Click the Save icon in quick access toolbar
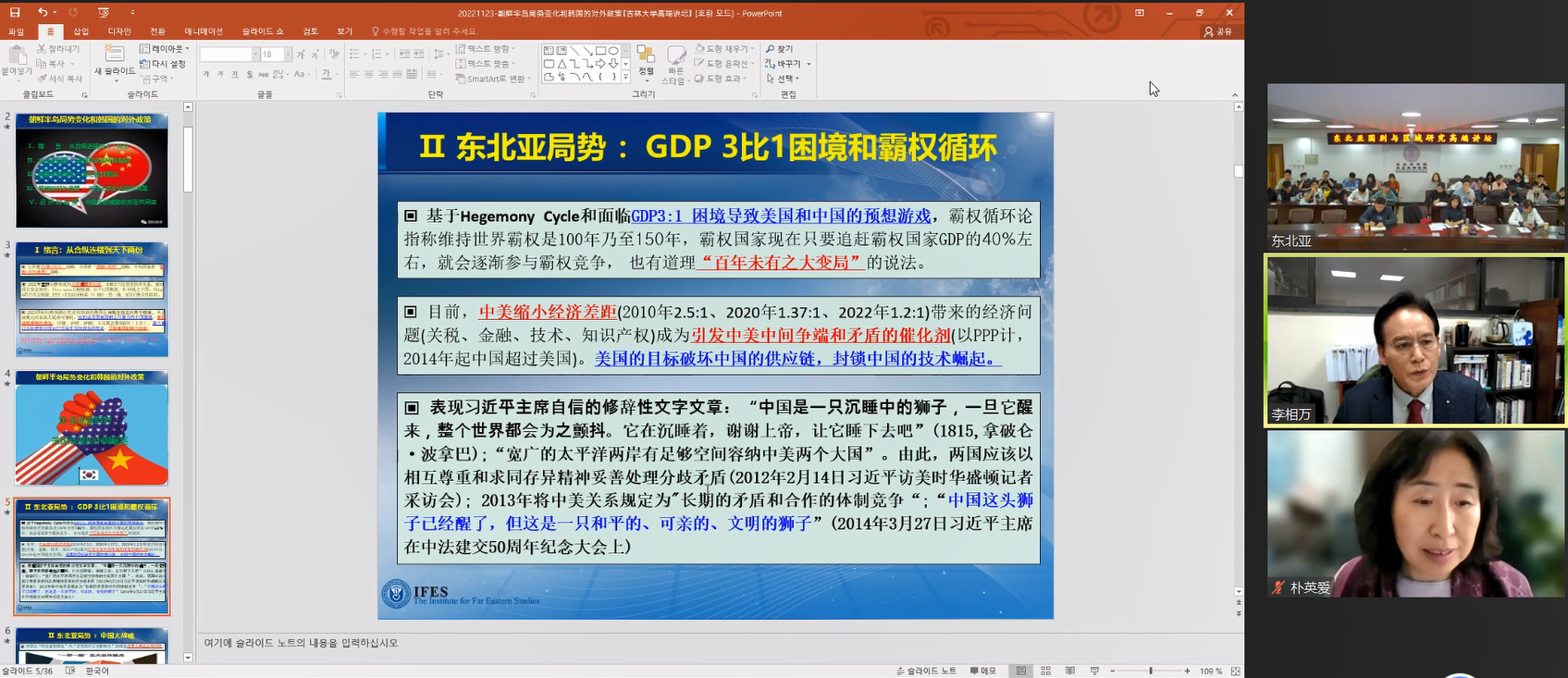 click(15, 13)
